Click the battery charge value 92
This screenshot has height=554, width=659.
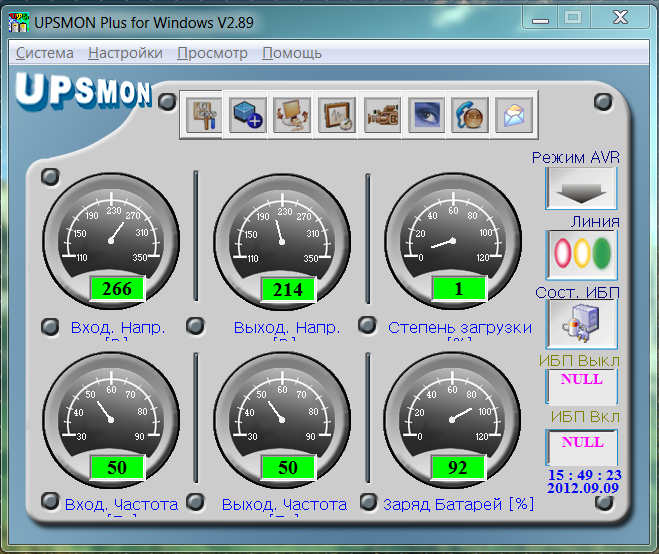click(x=458, y=467)
